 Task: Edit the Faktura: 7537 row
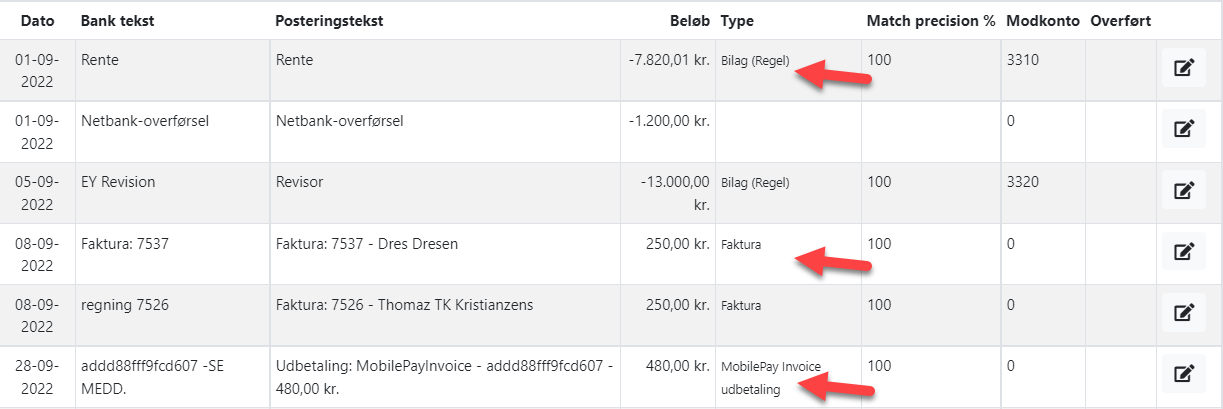click(1183, 252)
